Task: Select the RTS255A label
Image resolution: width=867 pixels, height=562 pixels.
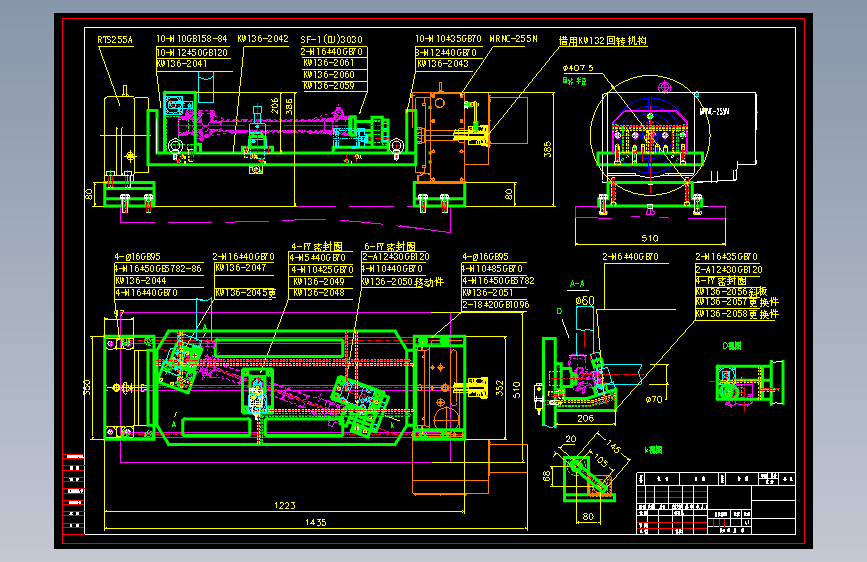Action: (115, 40)
